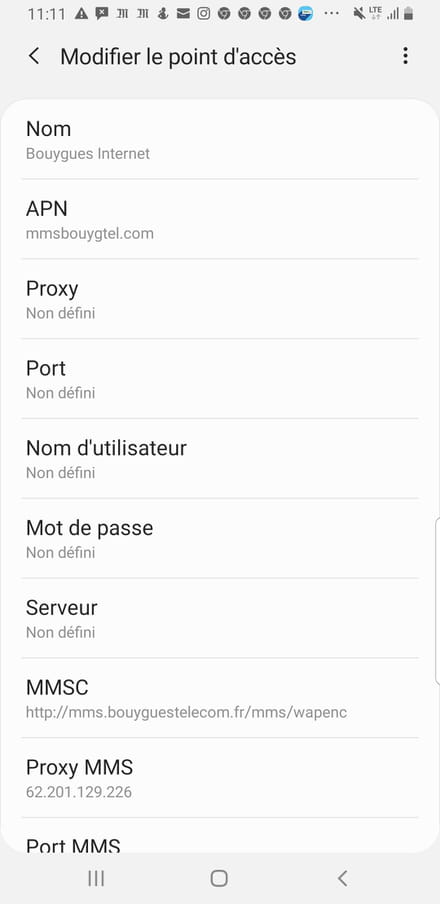Edit the Nom field Bouygues Internet
This screenshot has height=904, width=440.
tap(220, 140)
